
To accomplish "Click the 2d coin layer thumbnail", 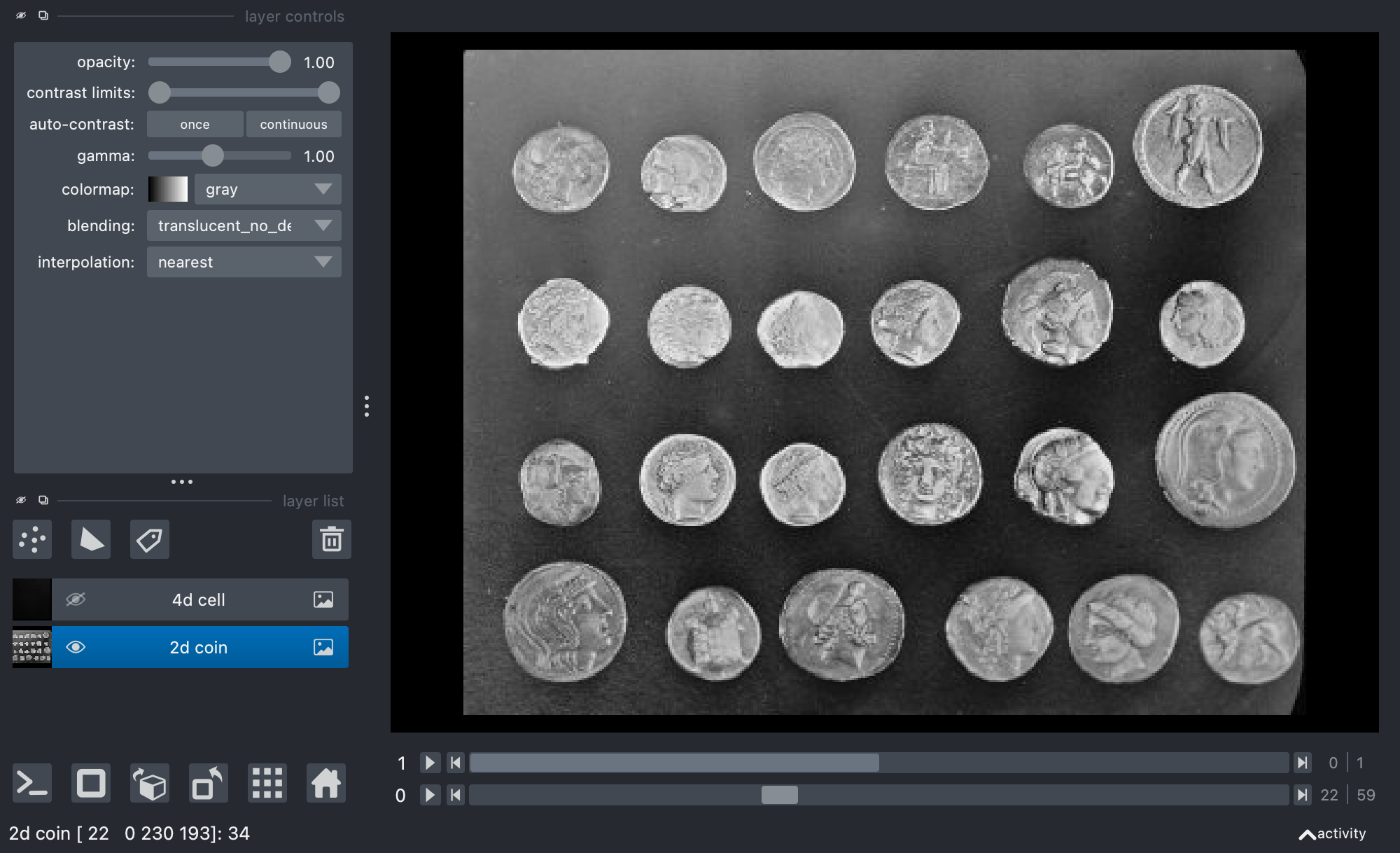I will click(32, 647).
